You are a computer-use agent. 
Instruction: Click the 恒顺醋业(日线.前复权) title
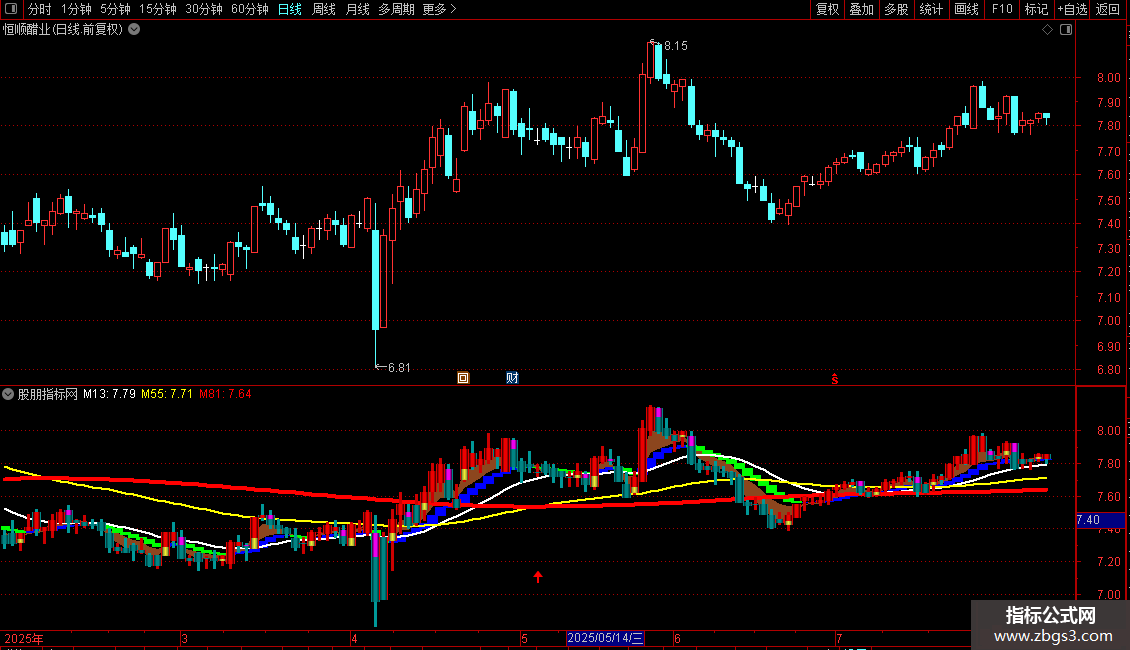tap(63, 30)
